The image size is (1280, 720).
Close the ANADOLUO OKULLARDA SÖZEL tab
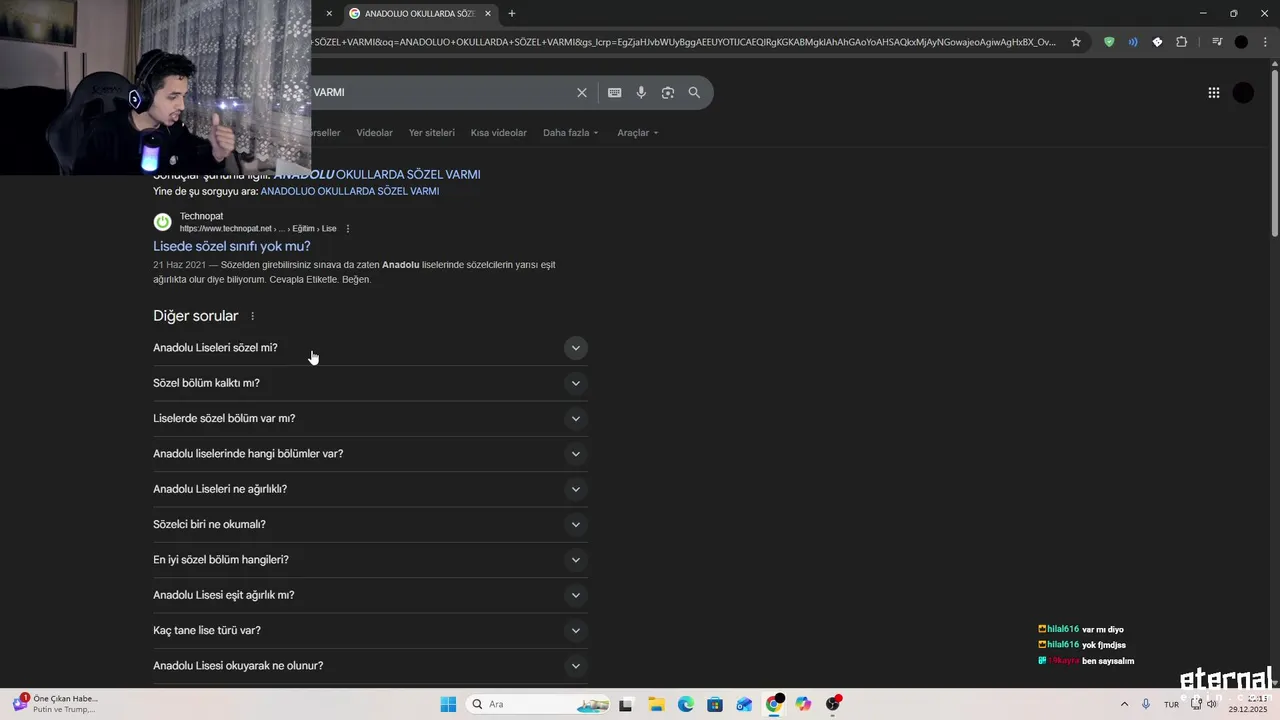(488, 13)
